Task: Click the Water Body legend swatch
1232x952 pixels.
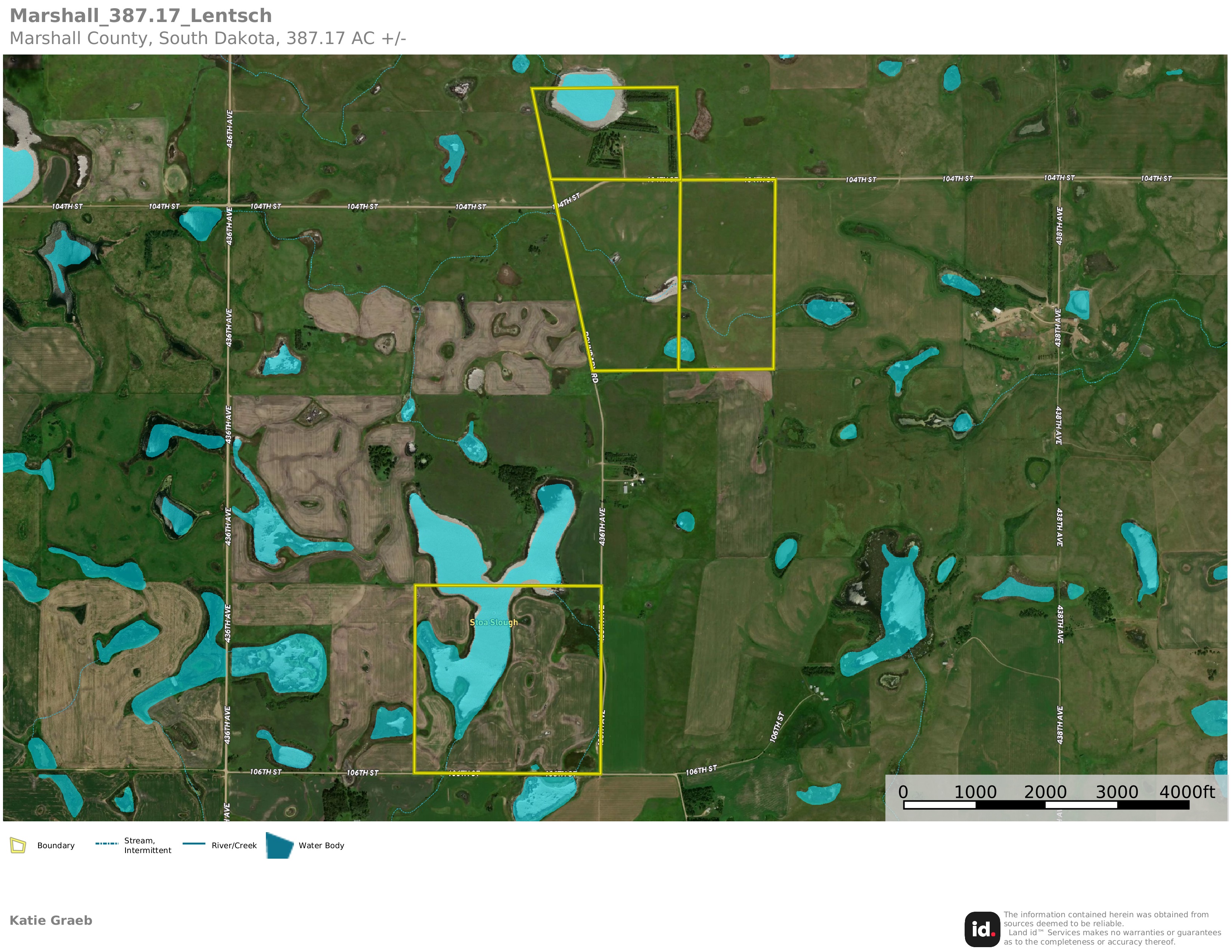Action: coord(279,845)
